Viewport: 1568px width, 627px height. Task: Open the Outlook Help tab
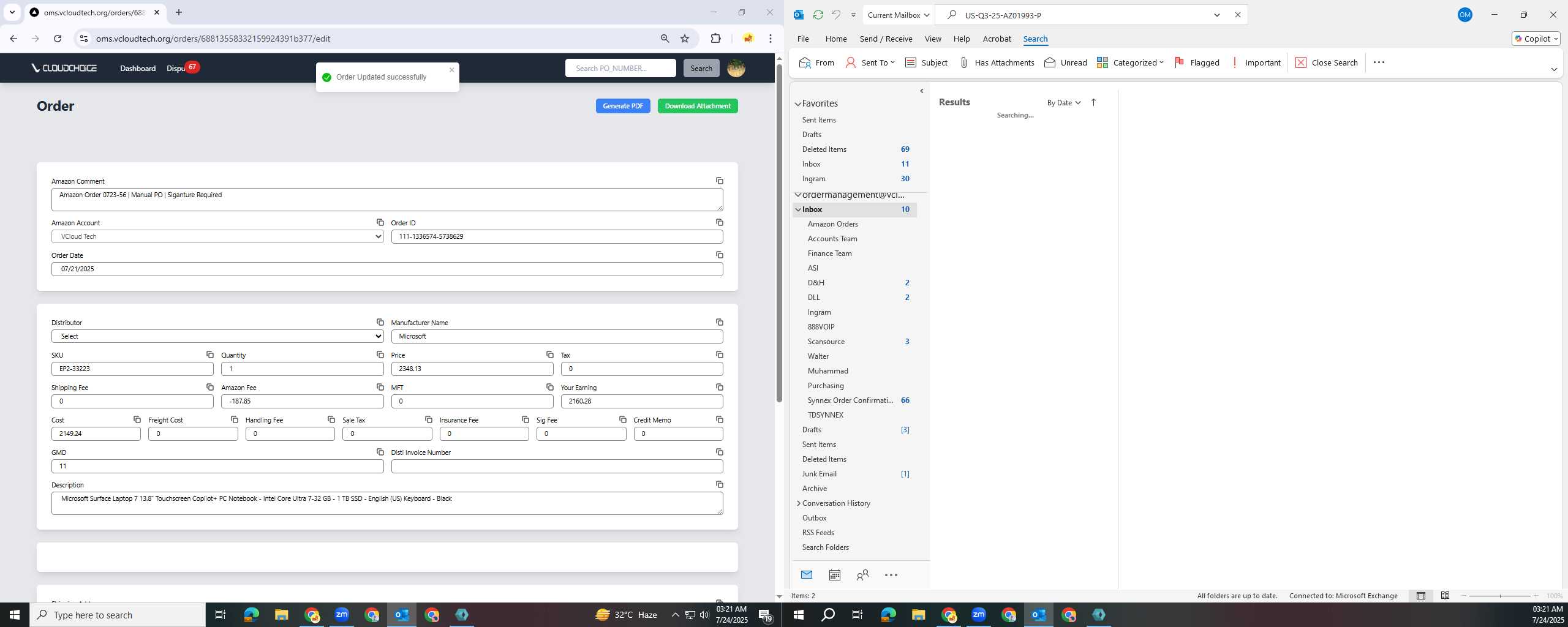click(x=962, y=39)
